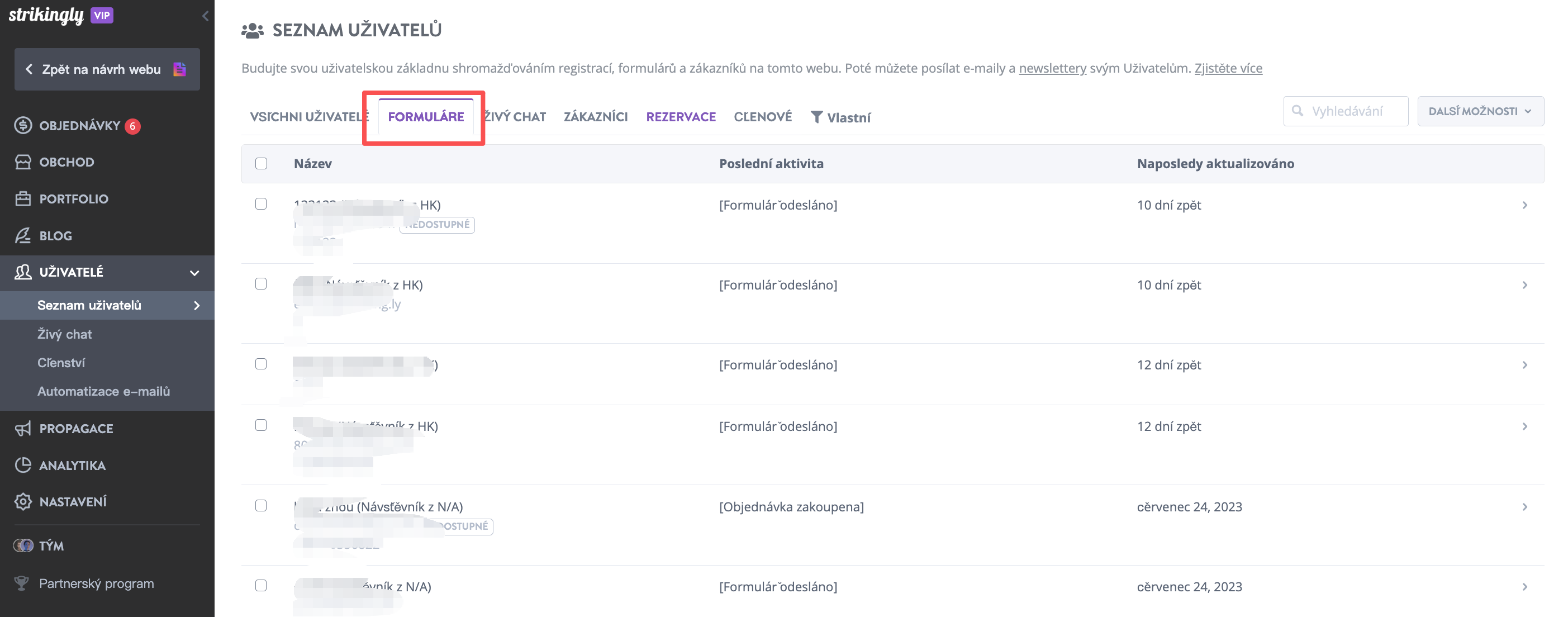Click the Blog pen icon
The width and height of the screenshot is (1568, 617).
pyautogui.click(x=23, y=235)
